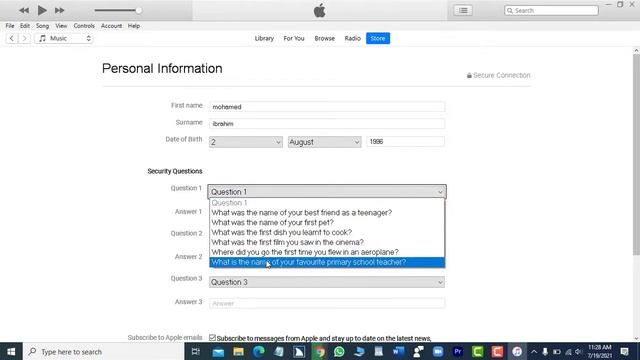Choose 'name of your first pet' question
The height and width of the screenshot is (360, 640).
[327, 222]
